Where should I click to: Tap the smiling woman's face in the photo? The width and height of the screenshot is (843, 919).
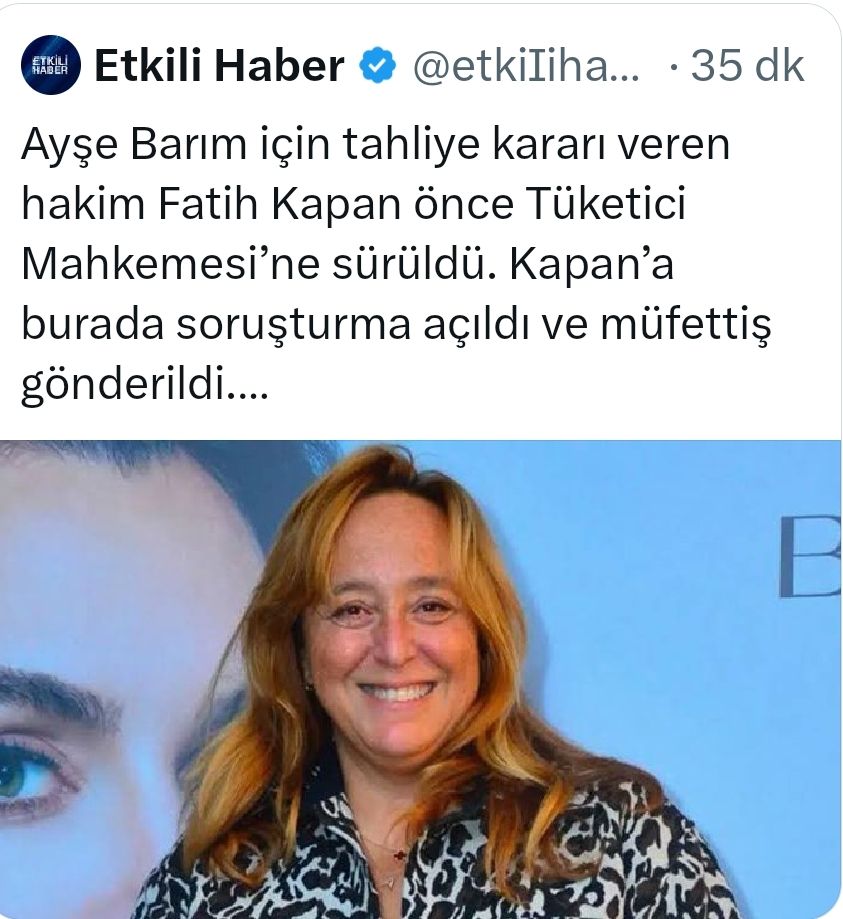click(394, 632)
